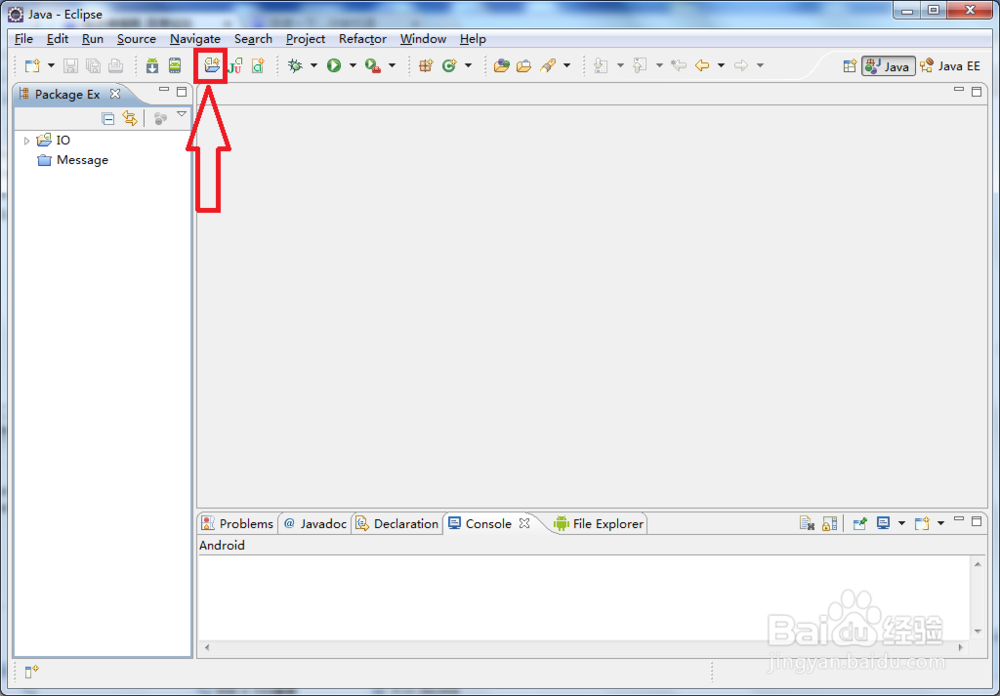Screen dimensions: 1000x696
Task: Click the Save icon in toolbar
Action: click(x=71, y=65)
